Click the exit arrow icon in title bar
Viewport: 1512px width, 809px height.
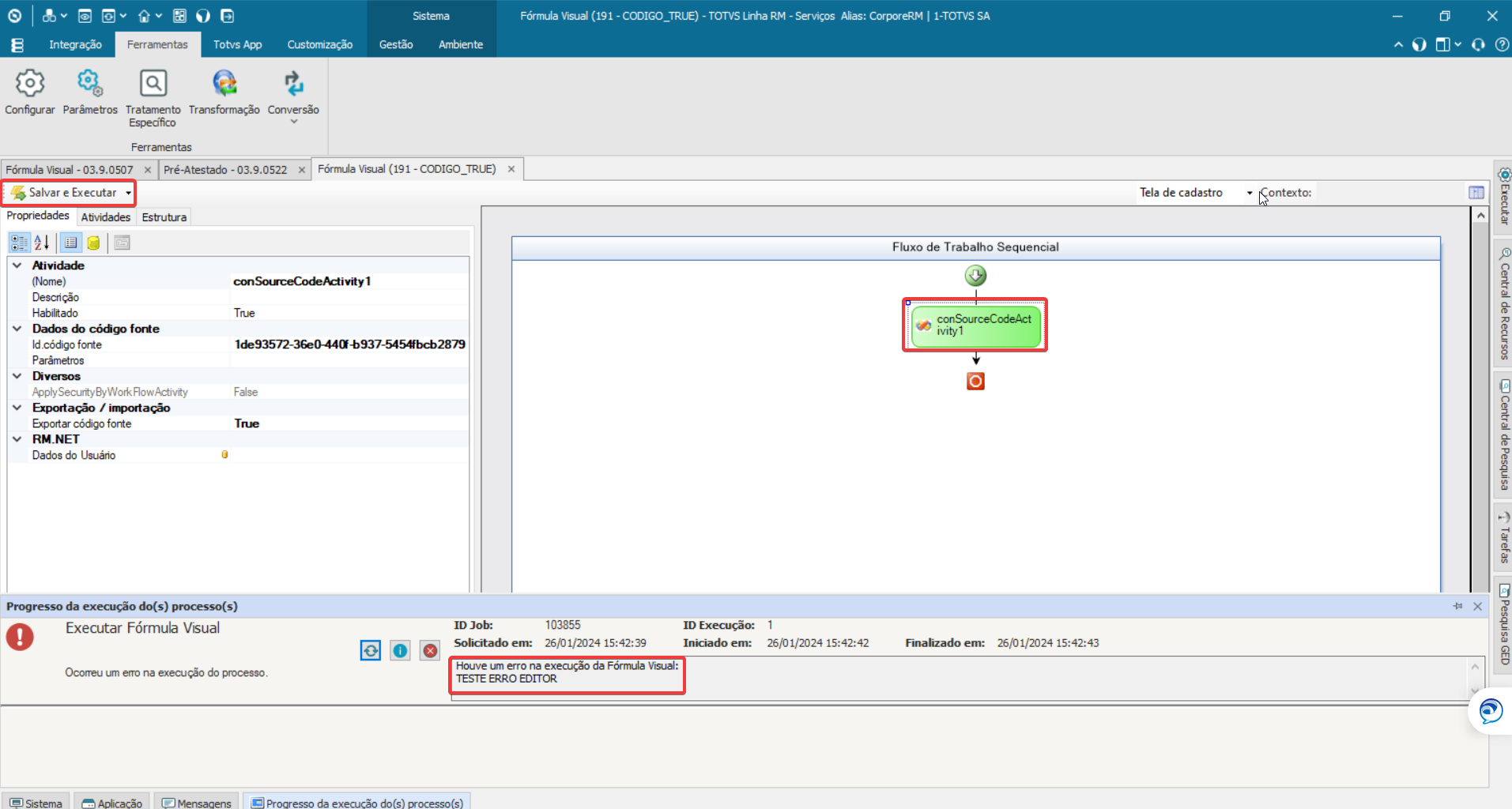[227, 16]
